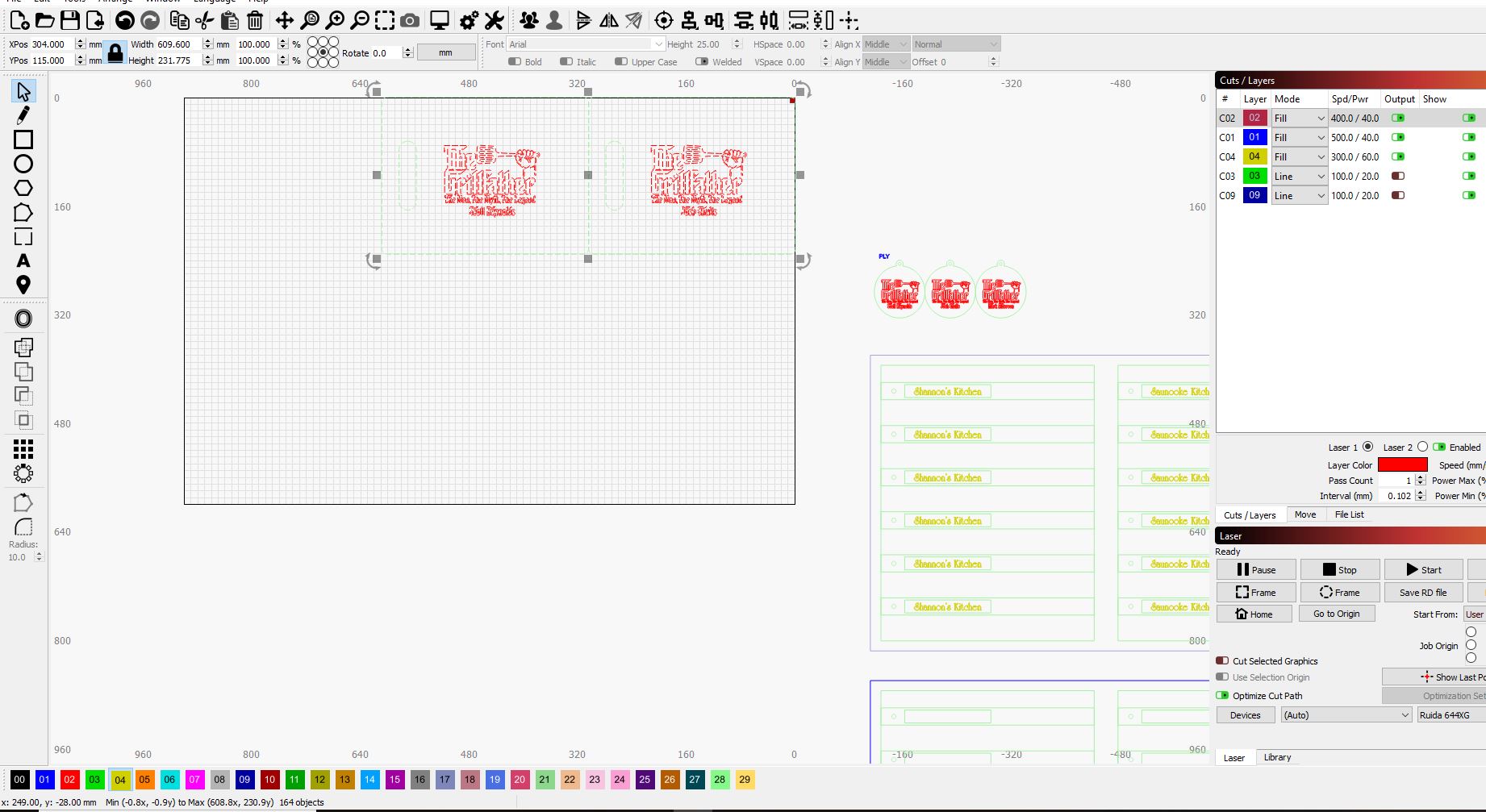Viewport: 1486px width, 812px height.
Task: Activate the Pan view tool
Action: click(x=284, y=20)
